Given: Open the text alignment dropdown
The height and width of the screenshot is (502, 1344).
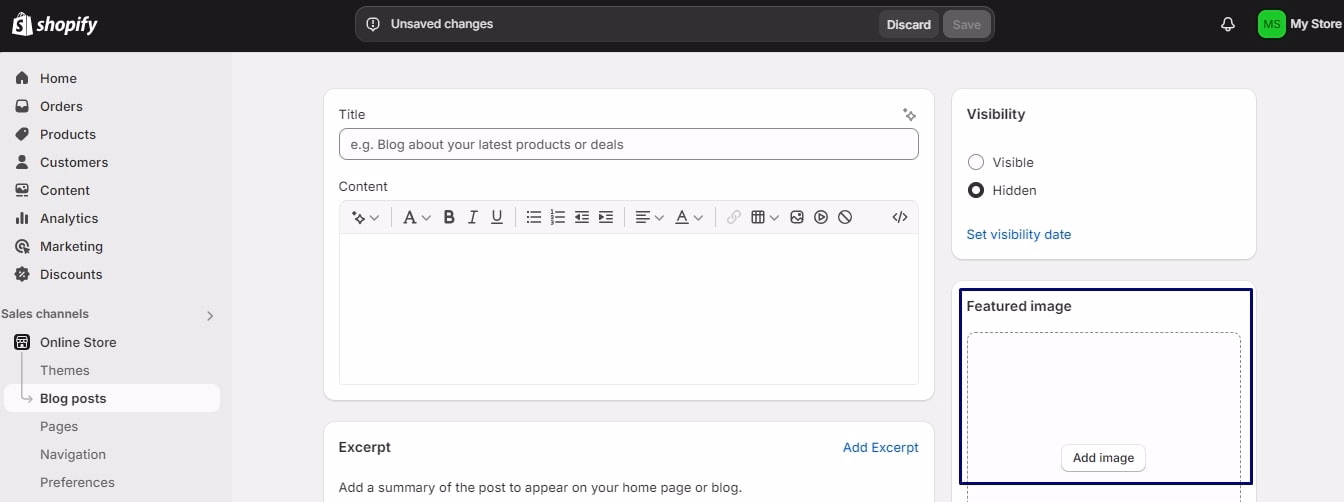Looking at the screenshot, I should click(x=650, y=217).
